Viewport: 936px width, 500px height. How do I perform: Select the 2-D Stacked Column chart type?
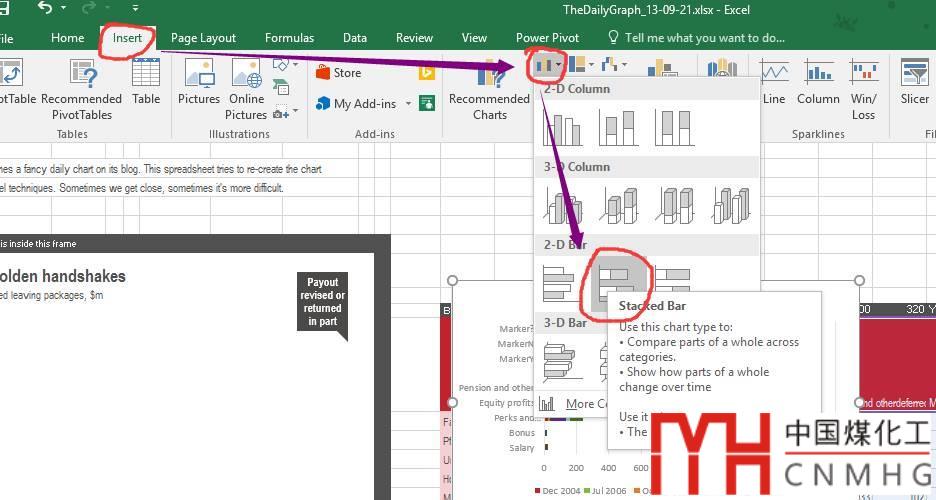coord(618,128)
